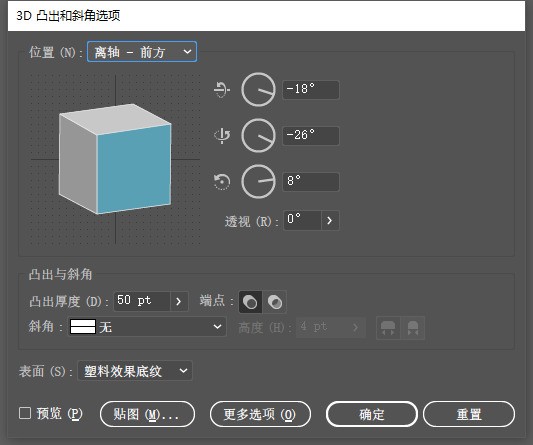The height and width of the screenshot is (445, 533).
Task: Click the Y-axis rotation icon
Action: [222, 135]
